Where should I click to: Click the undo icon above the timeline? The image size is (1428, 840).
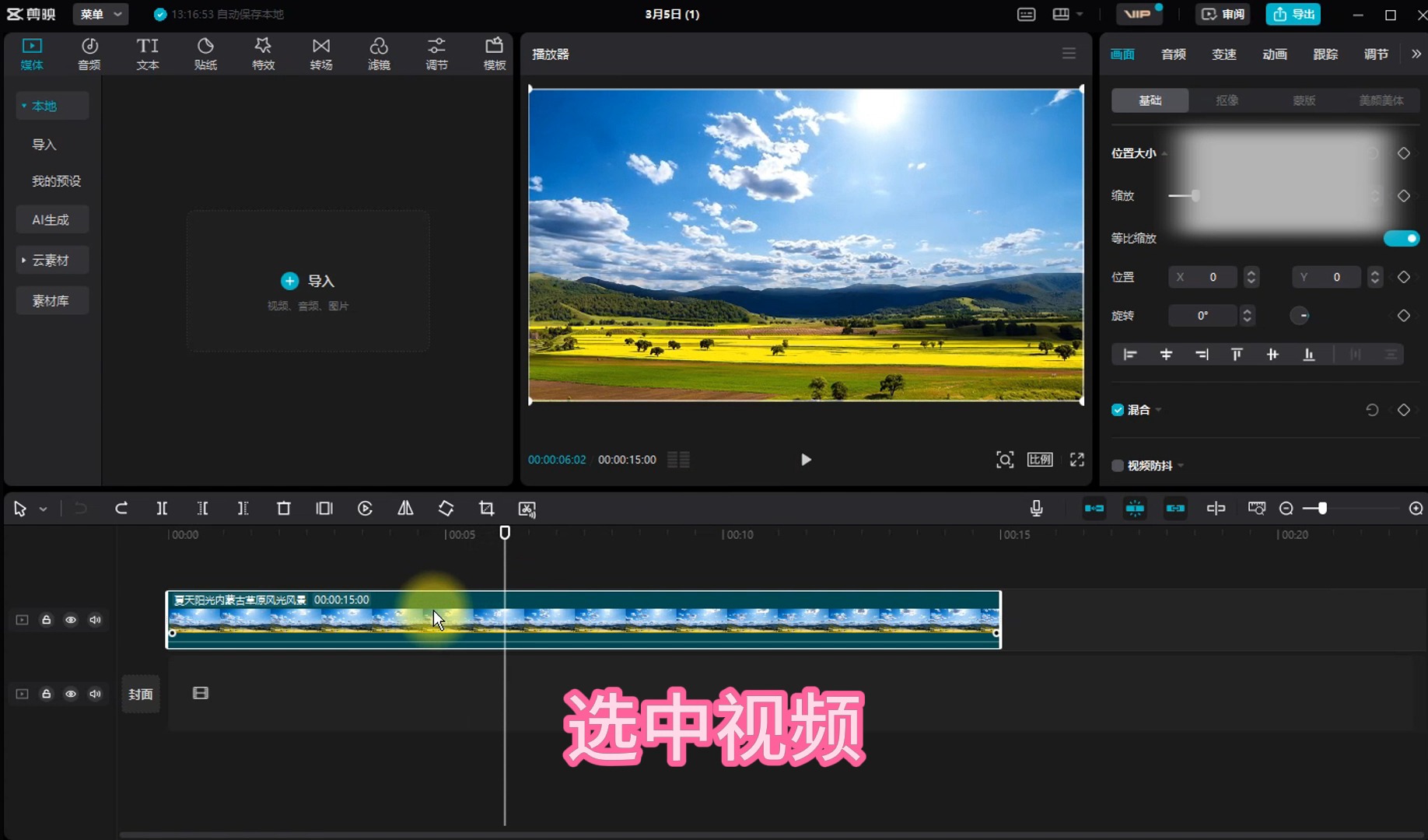click(80, 508)
